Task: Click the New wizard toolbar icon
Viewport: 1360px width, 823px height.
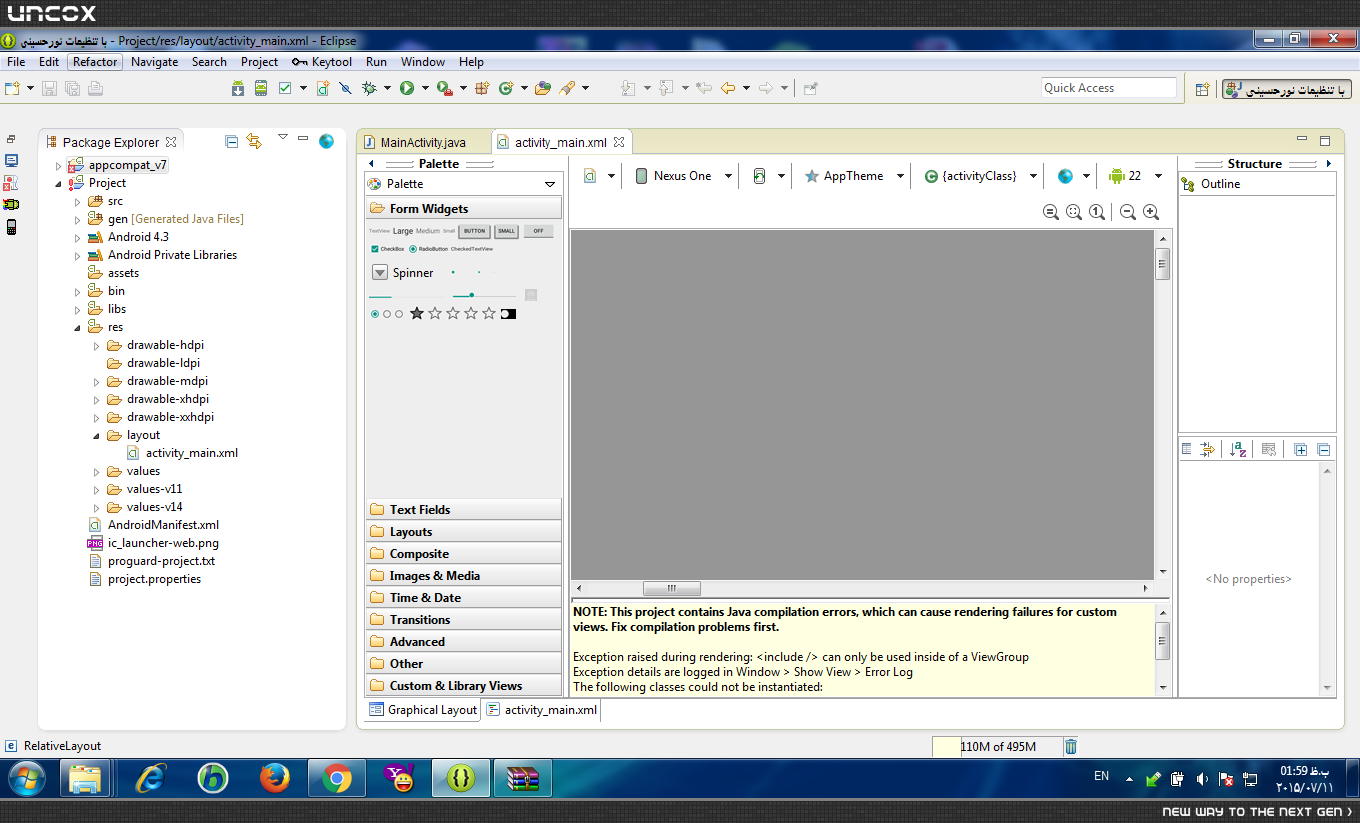Action: [x=12, y=88]
